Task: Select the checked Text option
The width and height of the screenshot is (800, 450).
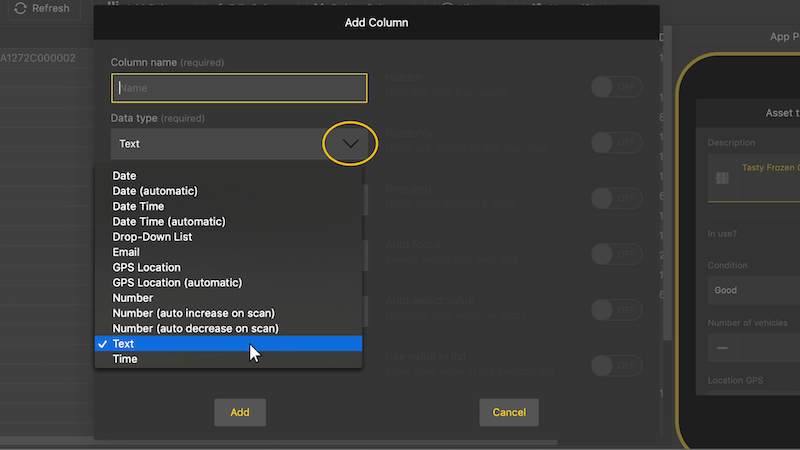Action: pos(124,344)
